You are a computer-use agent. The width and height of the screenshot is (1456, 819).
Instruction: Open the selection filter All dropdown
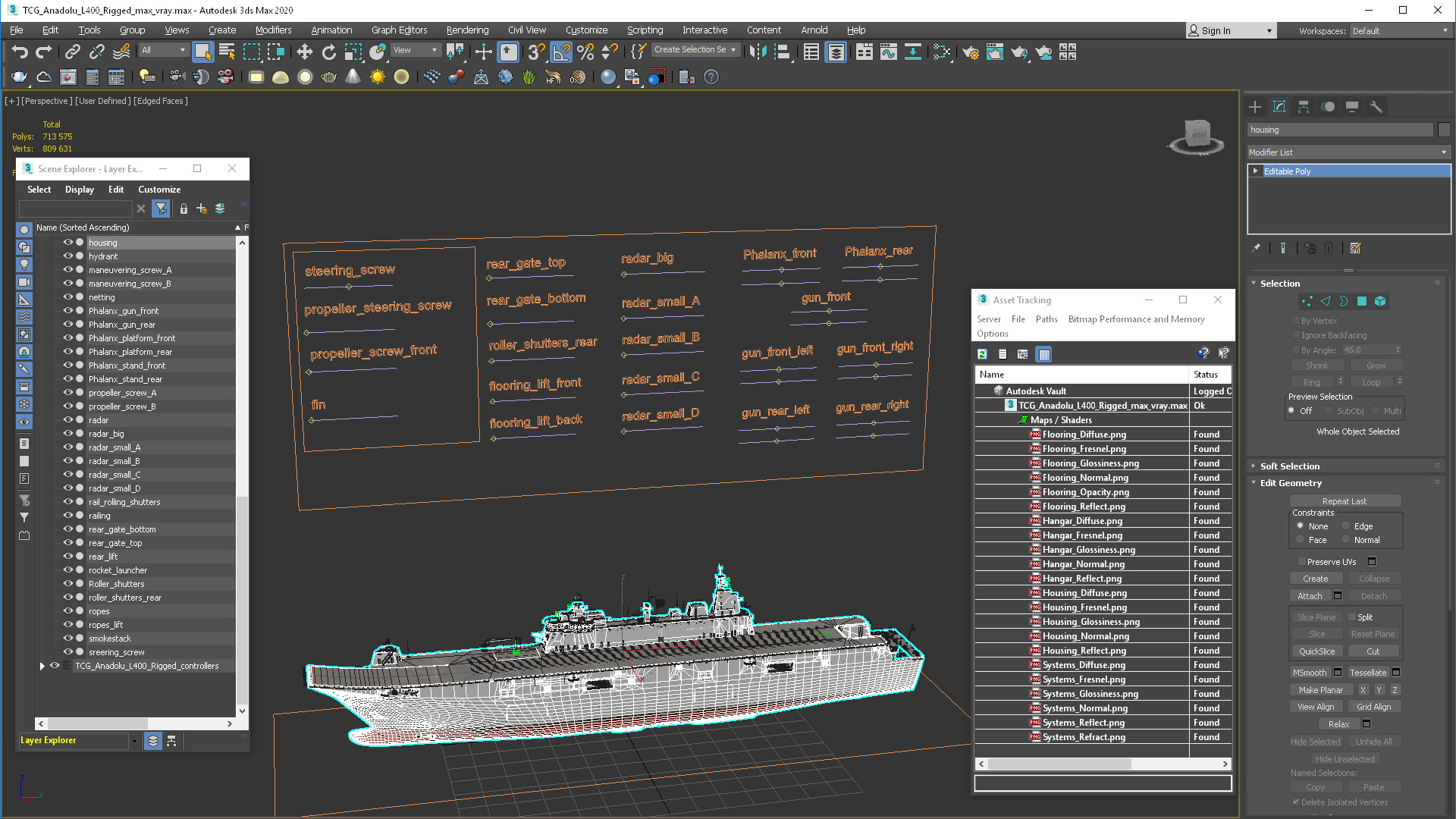point(163,50)
